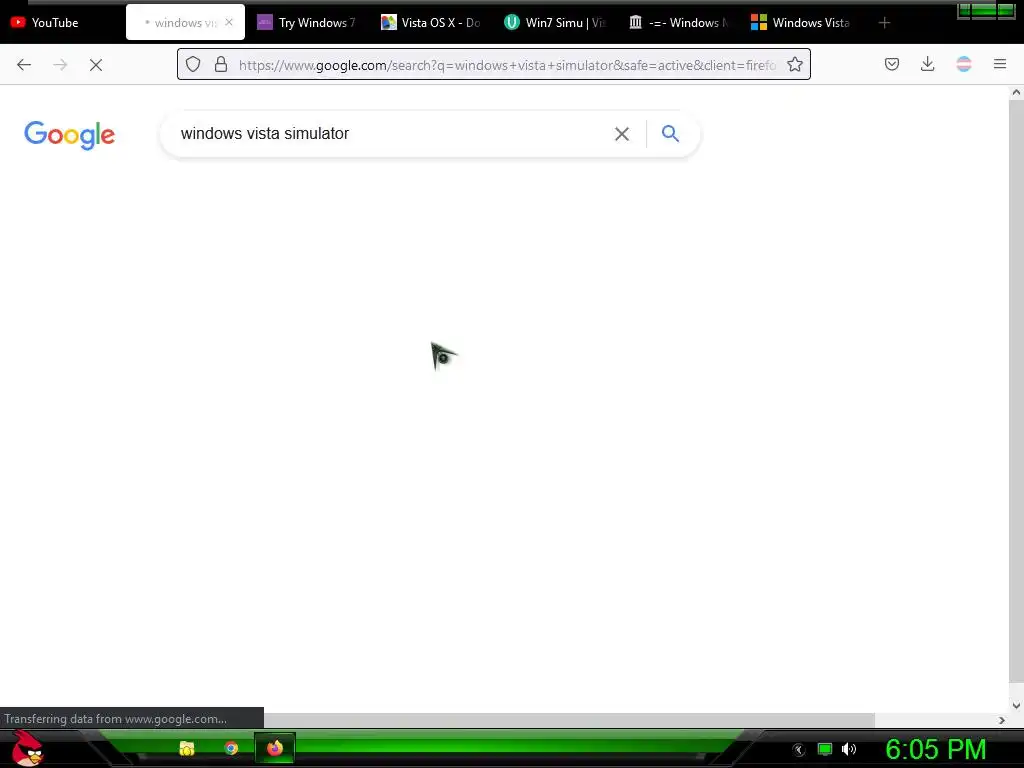The image size is (1024, 768).
Task: Clear the Google search box text
Action: pyautogui.click(x=622, y=134)
